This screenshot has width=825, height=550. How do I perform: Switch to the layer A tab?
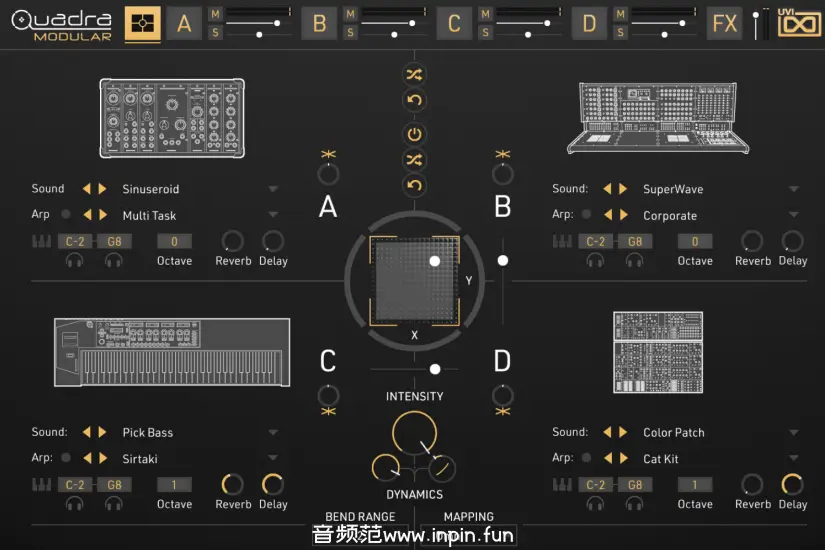(x=184, y=24)
